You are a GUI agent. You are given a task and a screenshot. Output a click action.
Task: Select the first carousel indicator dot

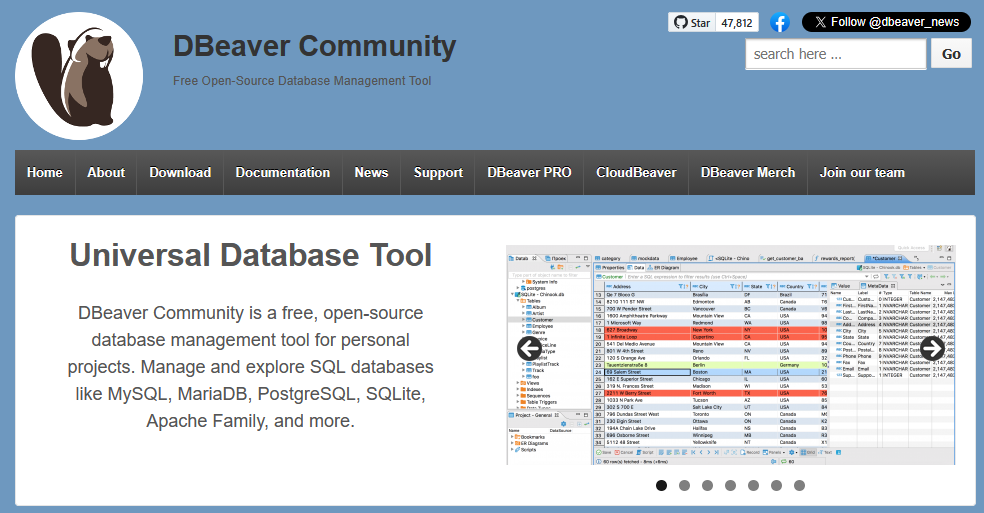tap(661, 485)
